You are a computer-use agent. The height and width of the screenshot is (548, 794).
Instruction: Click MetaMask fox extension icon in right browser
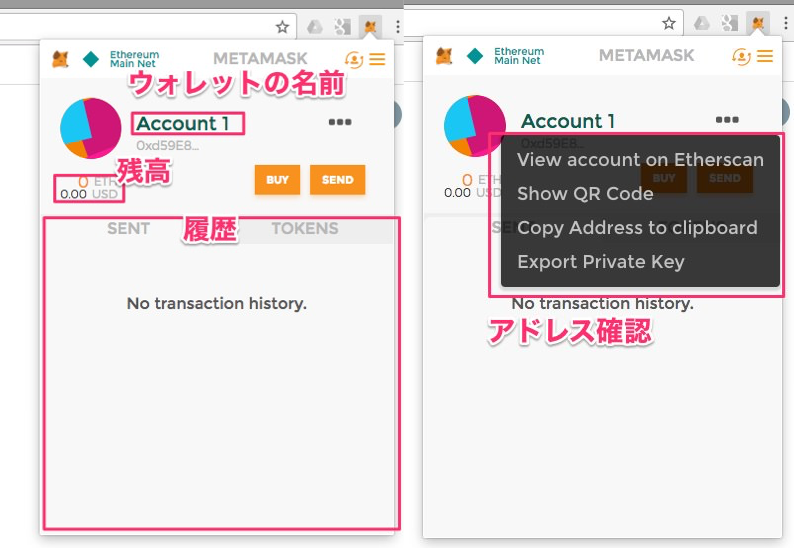(x=758, y=23)
